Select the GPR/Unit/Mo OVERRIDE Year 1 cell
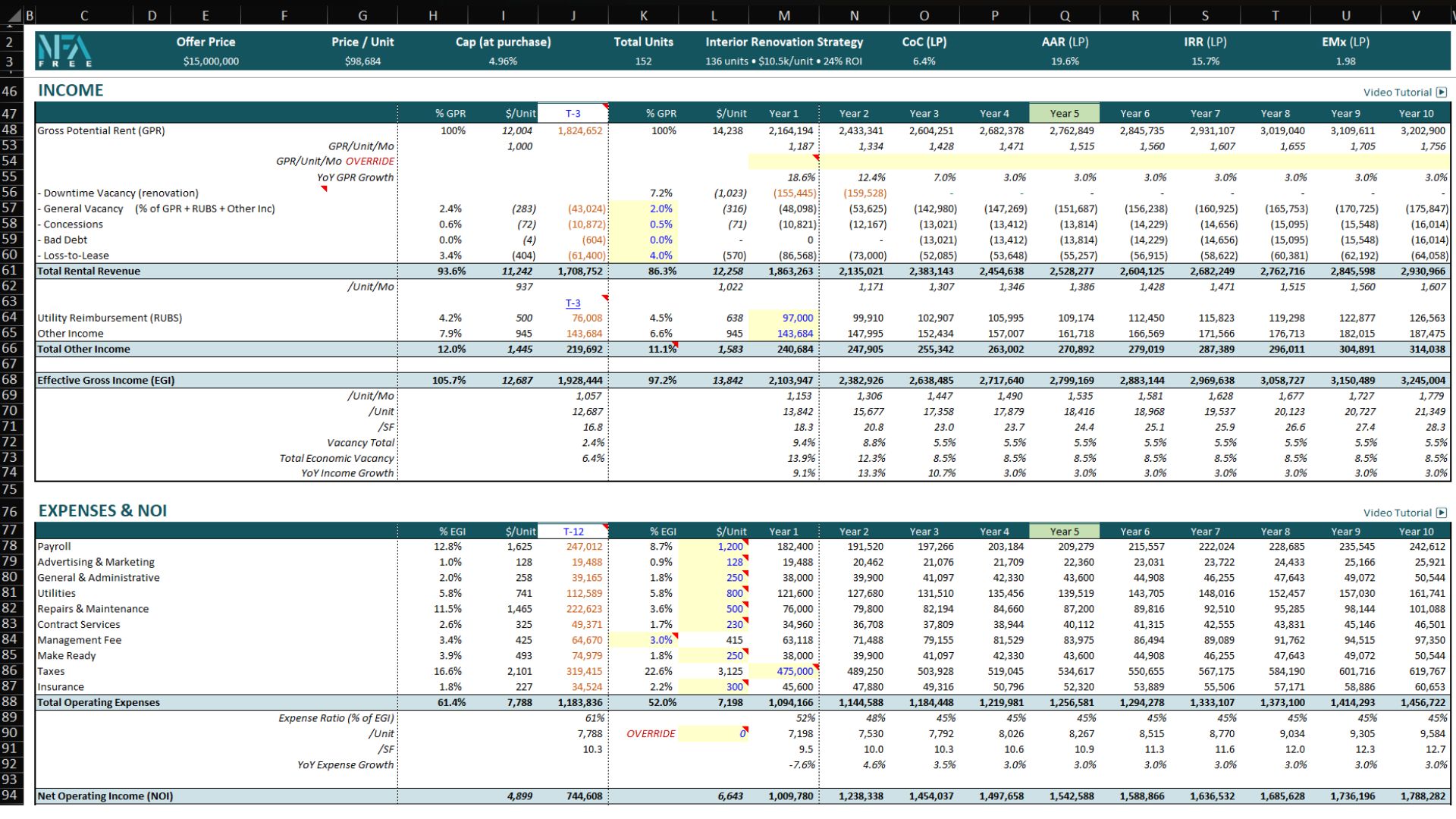Image resolution: width=1456 pixels, height=819 pixels. tap(783, 162)
